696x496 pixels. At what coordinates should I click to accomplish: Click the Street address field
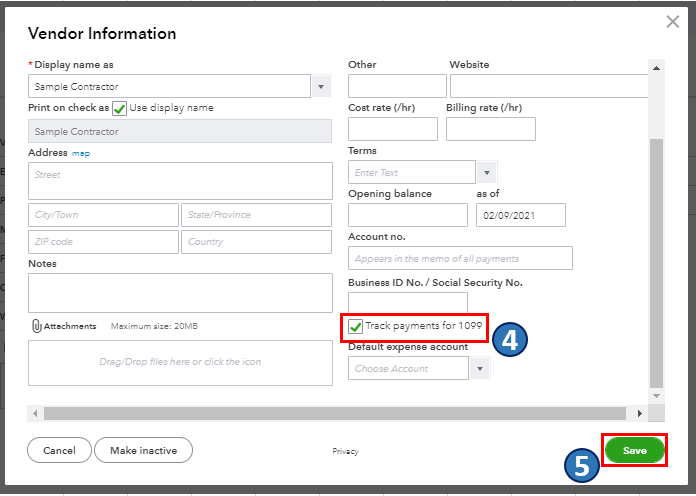(x=180, y=181)
